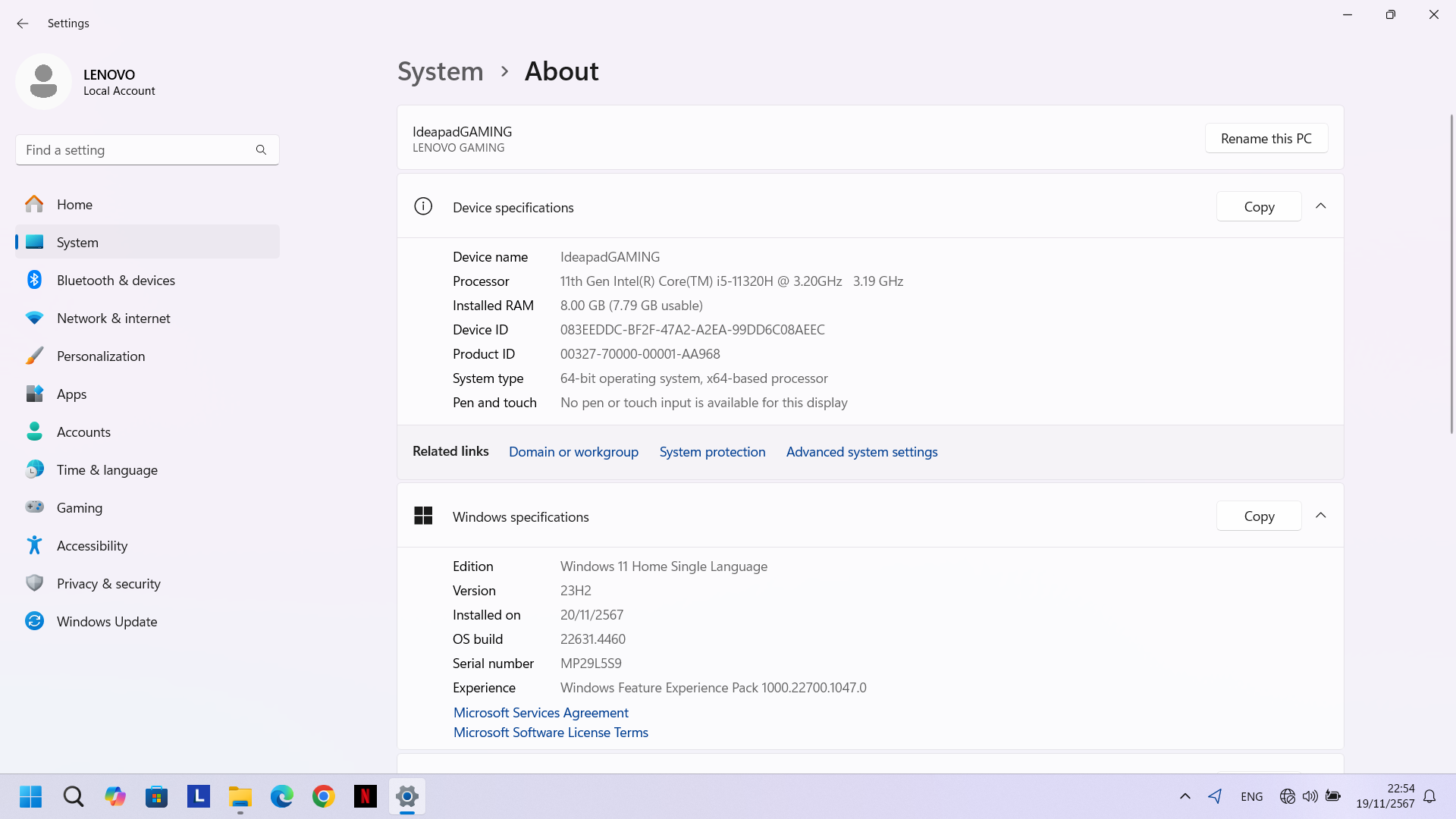
Task: Open Bluetooth & devices settings
Action: click(147, 280)
